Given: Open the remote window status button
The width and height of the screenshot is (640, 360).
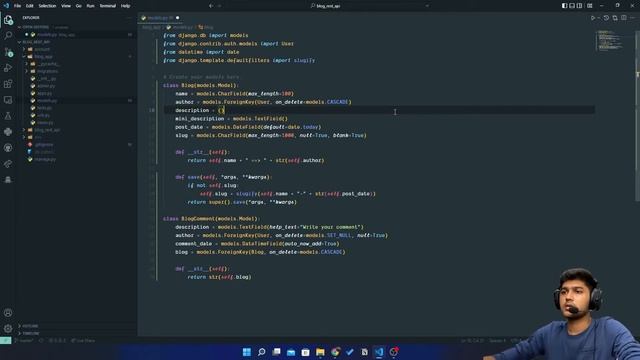Looking at the screenshot, I should pyautogui.click(x=6, y=340).
